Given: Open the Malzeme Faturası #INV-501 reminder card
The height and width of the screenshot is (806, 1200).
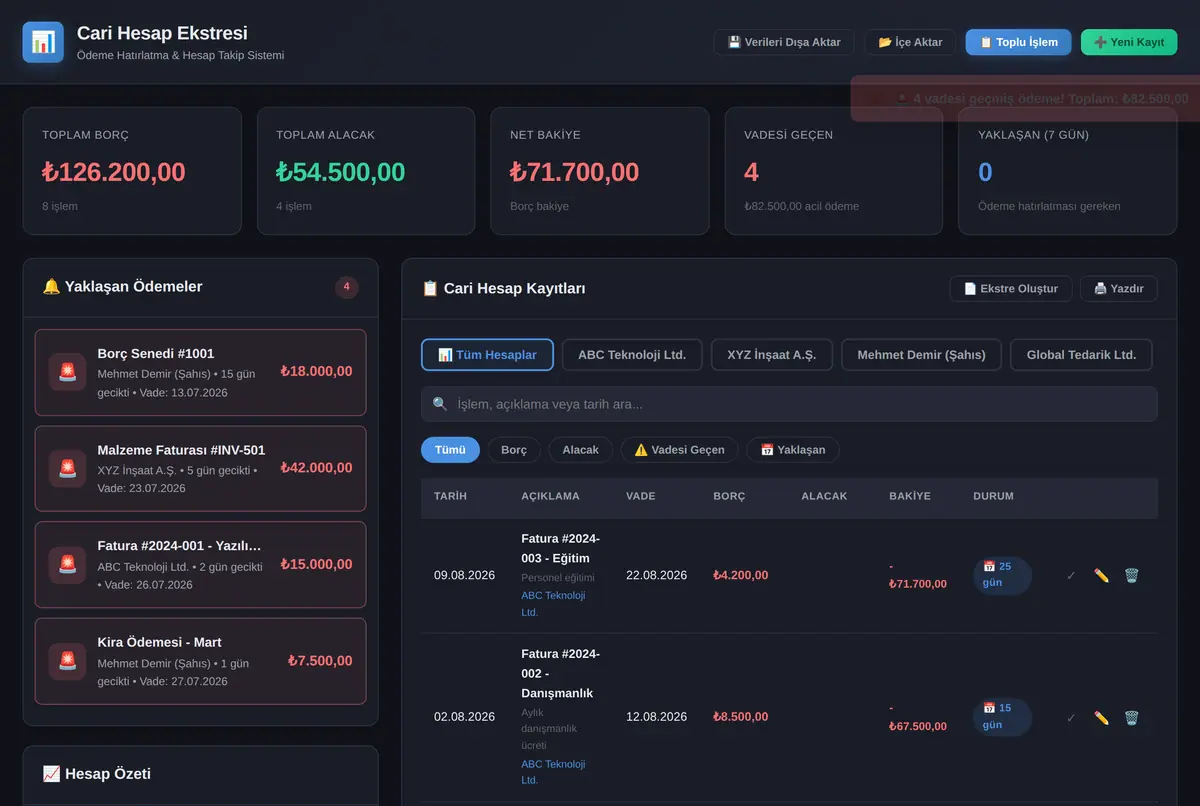Looking at the screenshot, I should point(200,468).
